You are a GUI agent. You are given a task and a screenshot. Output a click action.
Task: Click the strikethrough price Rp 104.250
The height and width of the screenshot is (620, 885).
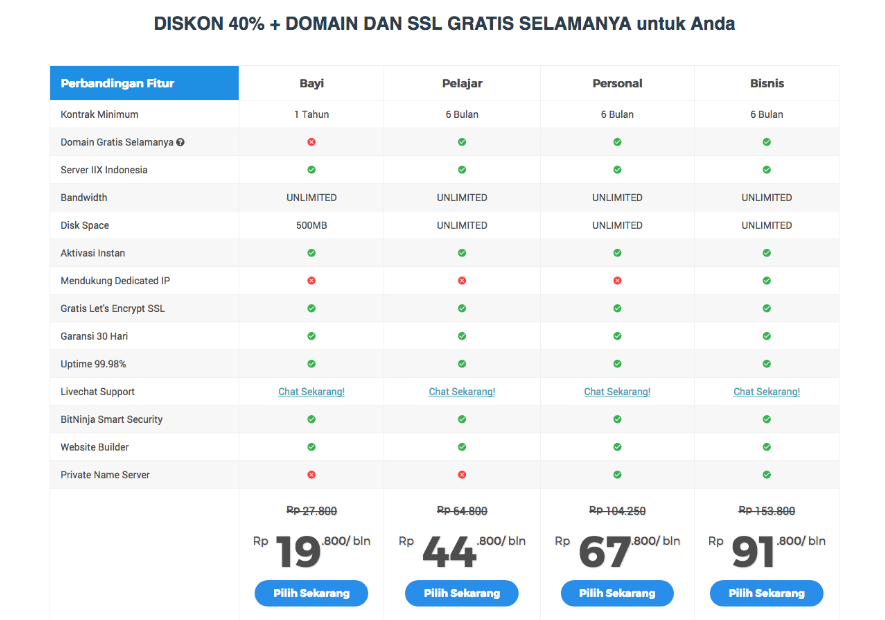tap(617, 510)
